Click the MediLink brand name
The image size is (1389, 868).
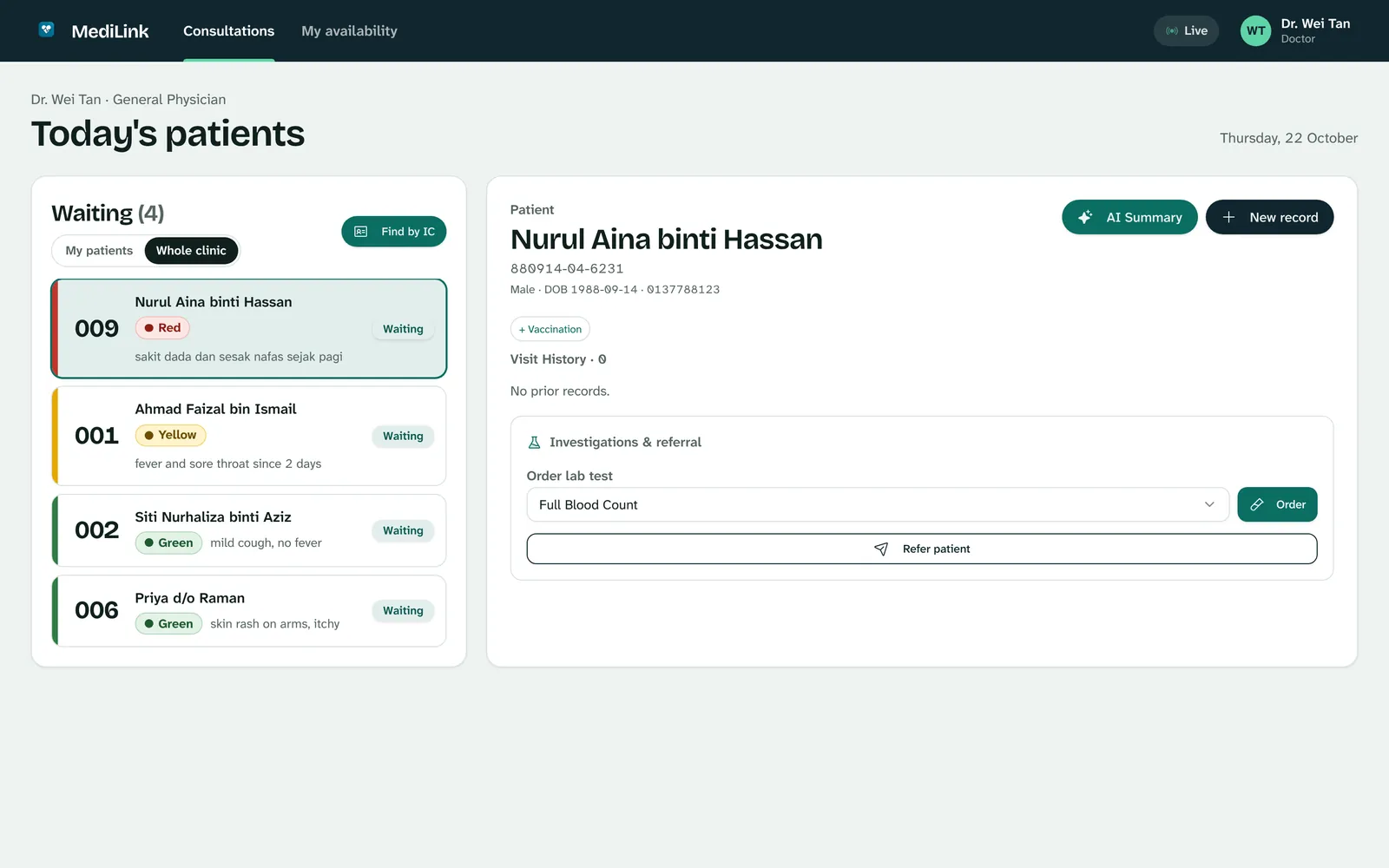(110, 31)
